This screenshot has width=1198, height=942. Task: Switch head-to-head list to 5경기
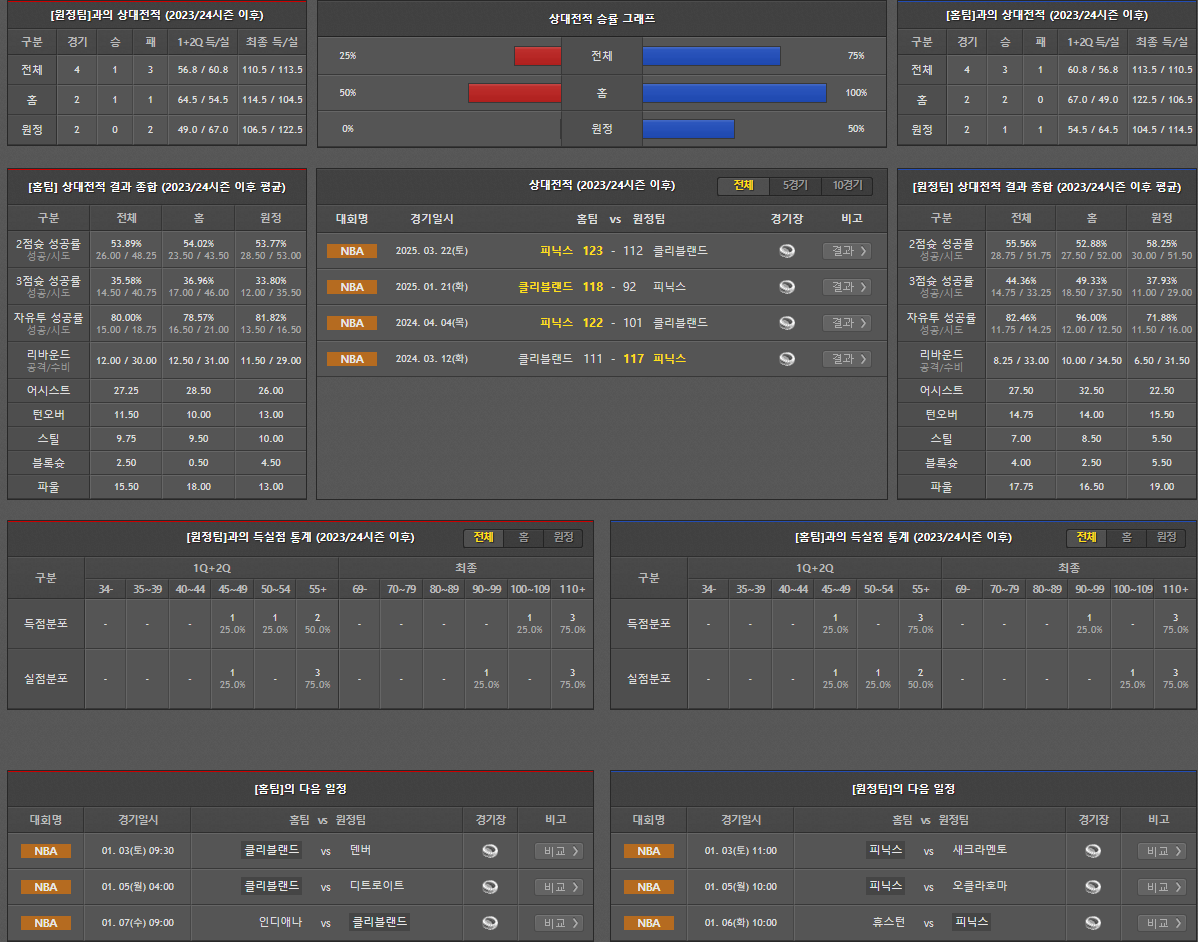(x=795, y=186)
